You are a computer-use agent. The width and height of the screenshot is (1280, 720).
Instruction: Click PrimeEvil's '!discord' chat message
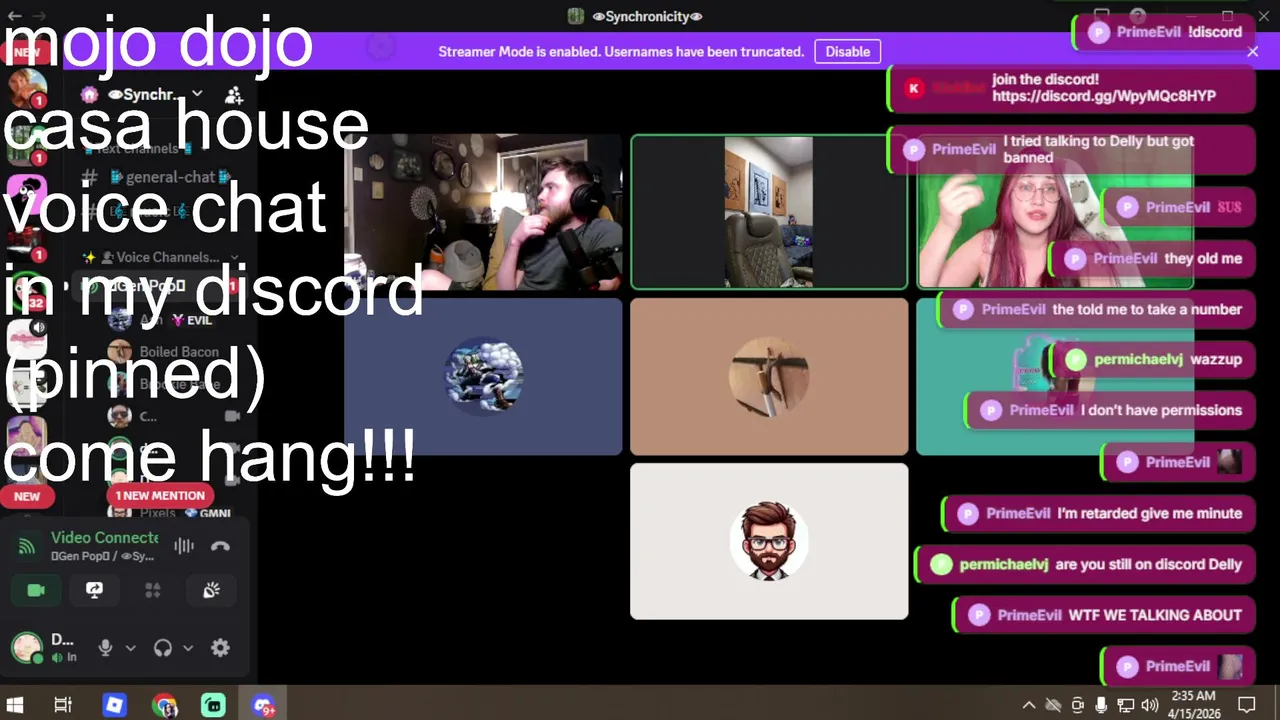pyautogui.click(x=1164, y=32)
